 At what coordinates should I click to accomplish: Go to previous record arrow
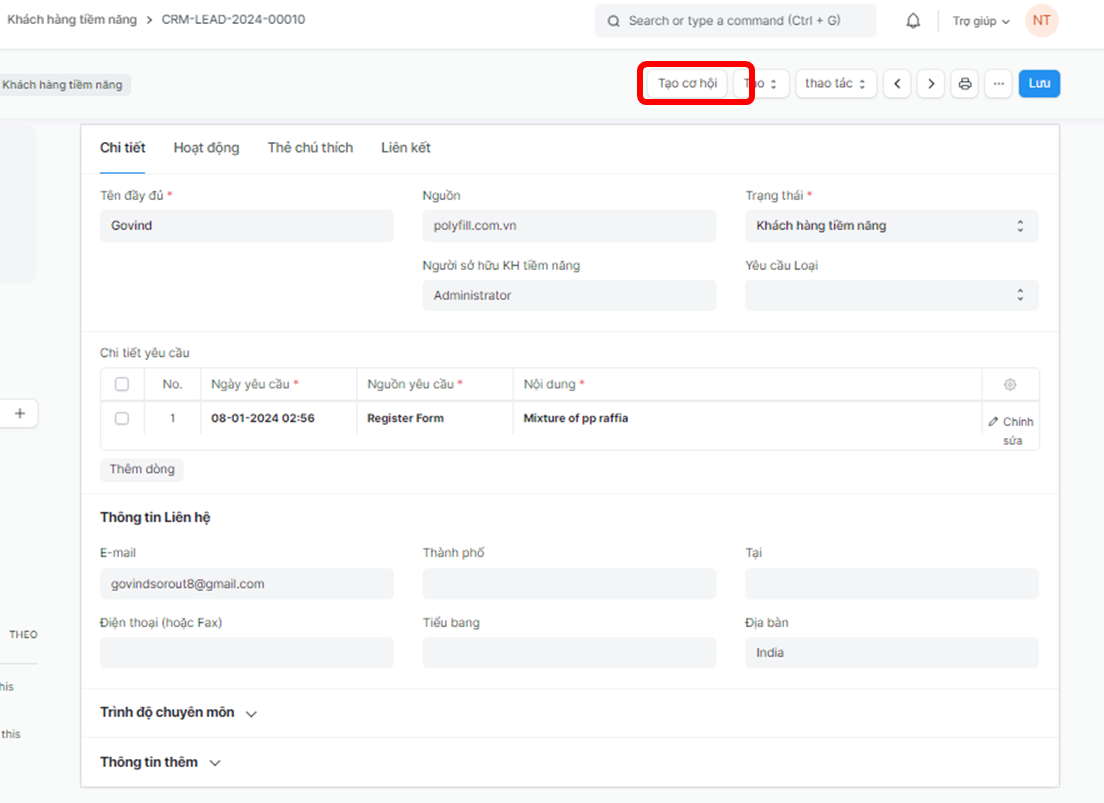pos(897,84)
